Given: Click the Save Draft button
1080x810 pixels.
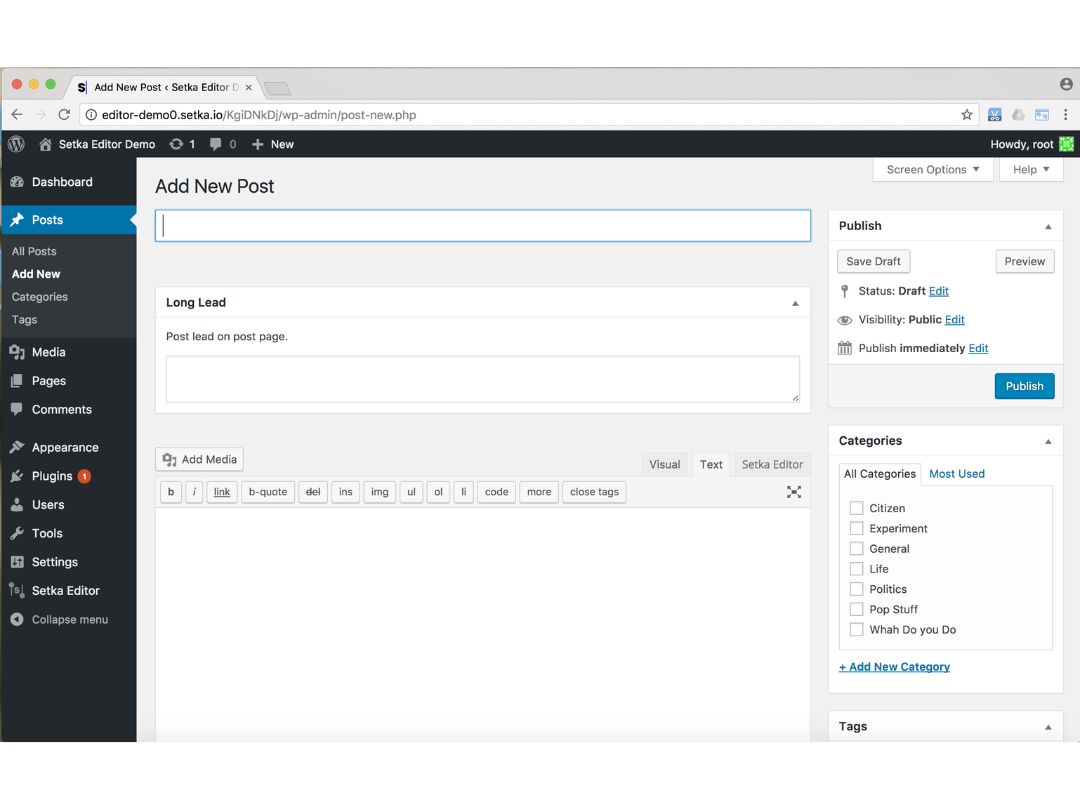Looking at the screenshot, I should pyautogui.click(x=873, y=261).
